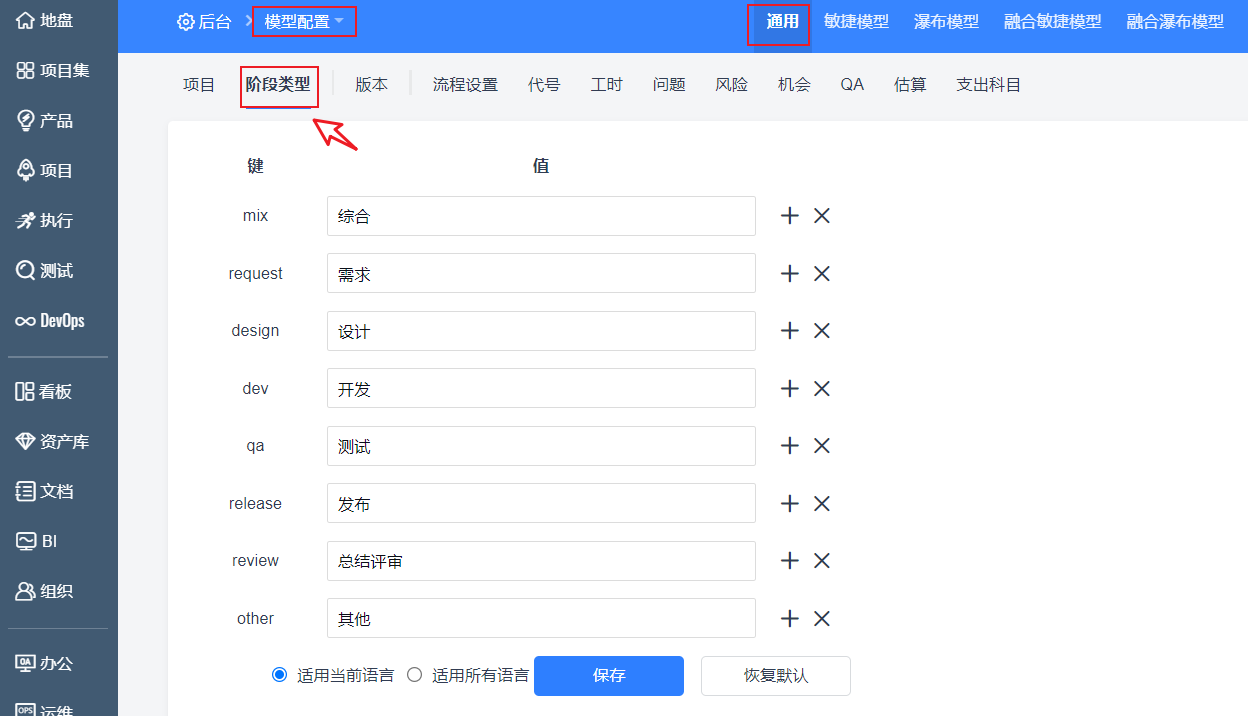This screenshot has width=1248, height=716.
Task: Open 看板 kanban in the sidebar
Action: (x=26, y=392)
